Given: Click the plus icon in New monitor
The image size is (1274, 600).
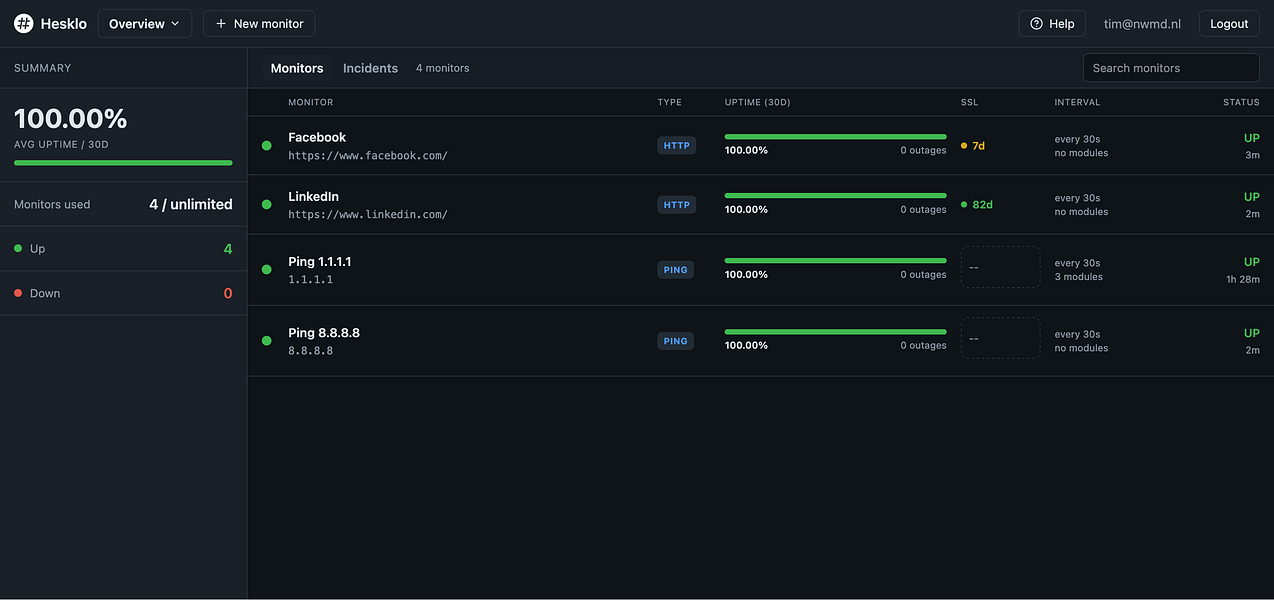Looking at the screenshot, I should tap(221, 24).
